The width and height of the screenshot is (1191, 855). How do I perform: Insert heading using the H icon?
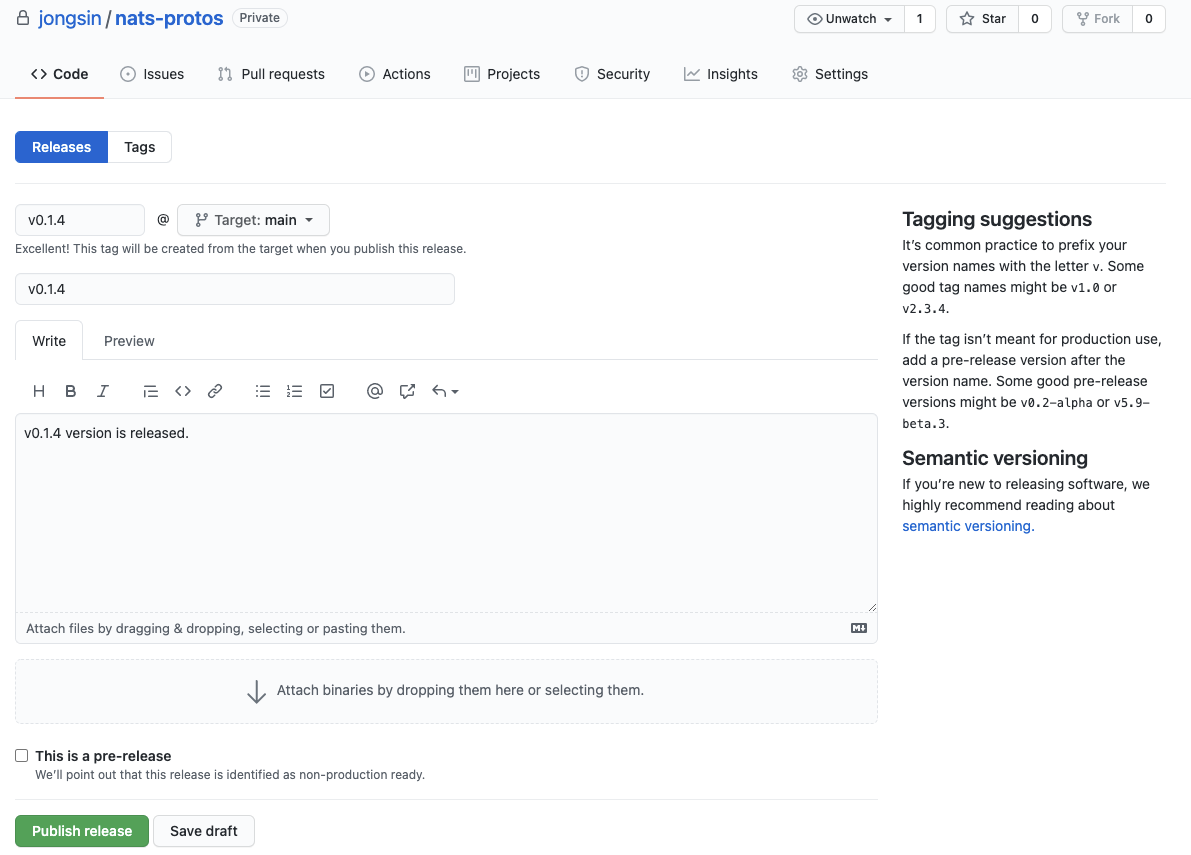(39, 391)
